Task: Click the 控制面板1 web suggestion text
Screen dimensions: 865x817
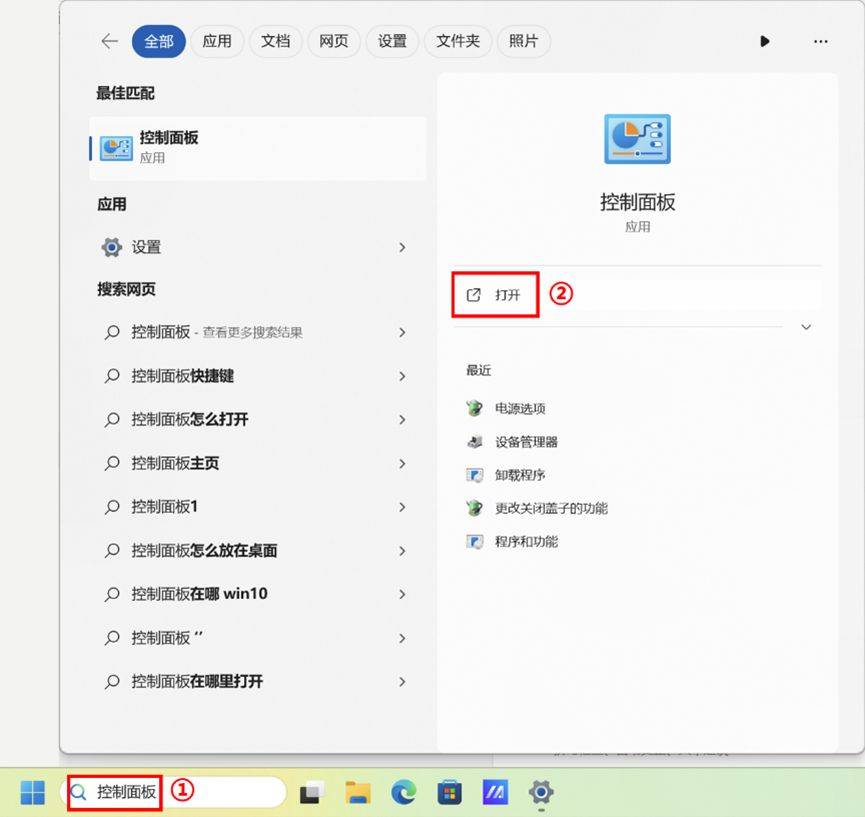Action: pos(164,507)
